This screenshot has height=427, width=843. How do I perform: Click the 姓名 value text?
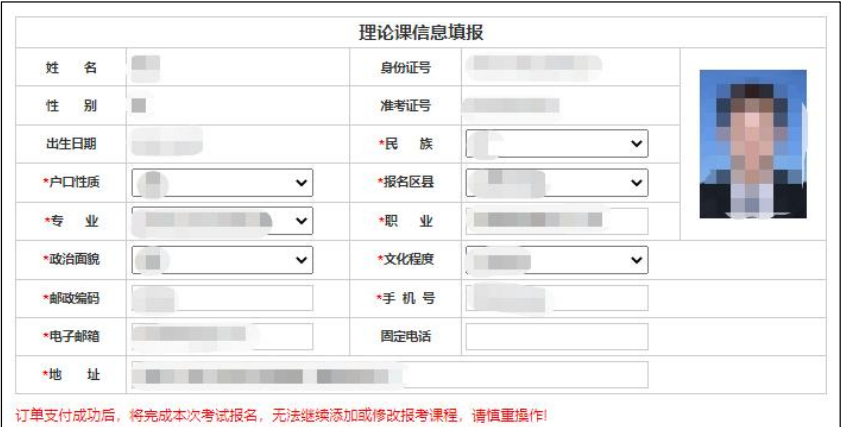click(146, 68)
